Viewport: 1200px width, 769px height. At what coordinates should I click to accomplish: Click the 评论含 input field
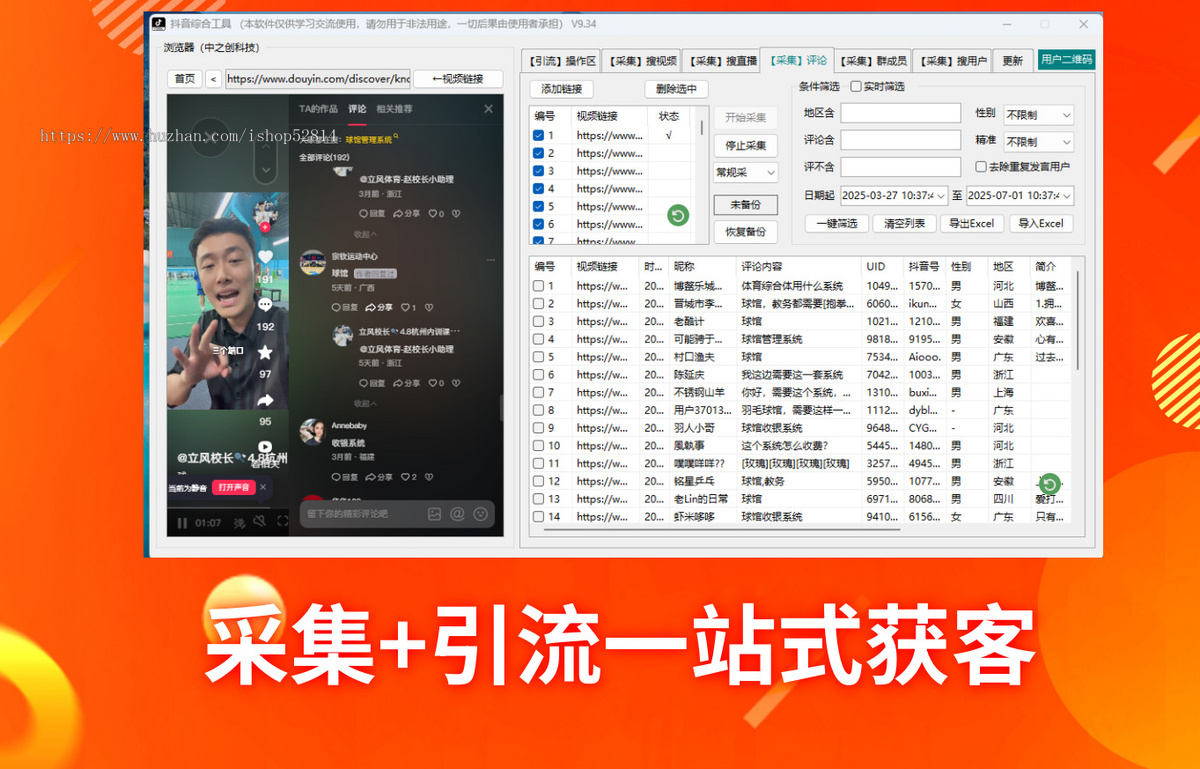click(900, 140)
